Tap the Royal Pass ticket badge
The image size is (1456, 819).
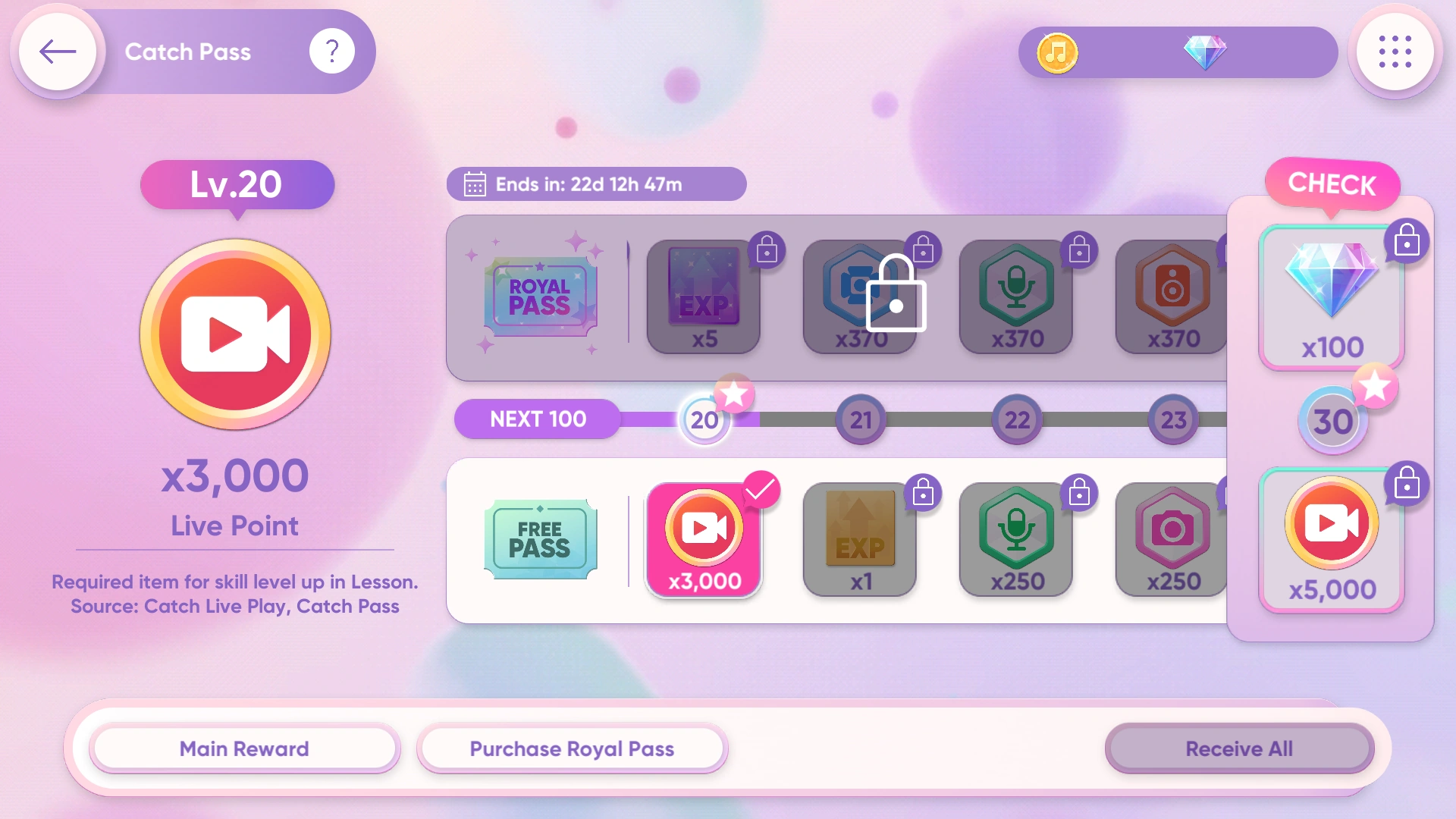click(x=540, y=297)
